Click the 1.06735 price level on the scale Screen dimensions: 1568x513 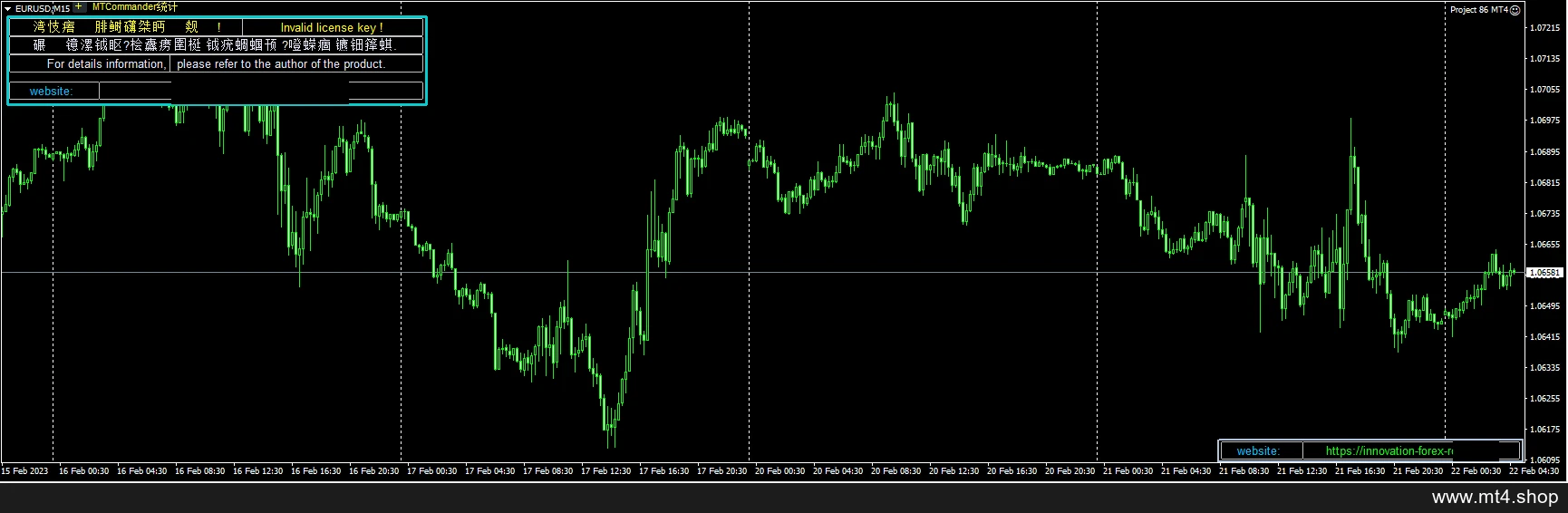click(x=1544, y=214)
